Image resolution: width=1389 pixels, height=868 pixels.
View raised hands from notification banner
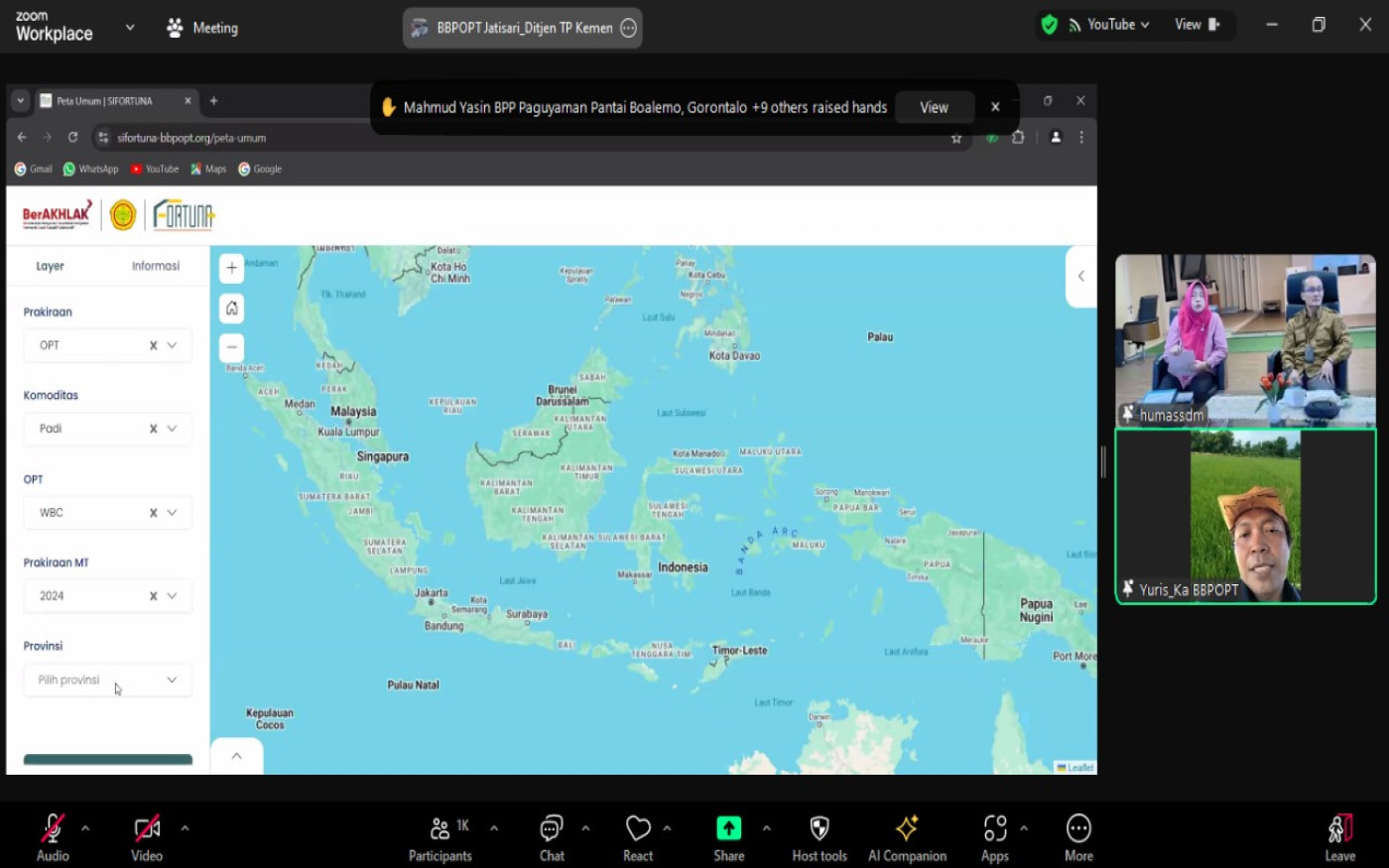(934, 107)
